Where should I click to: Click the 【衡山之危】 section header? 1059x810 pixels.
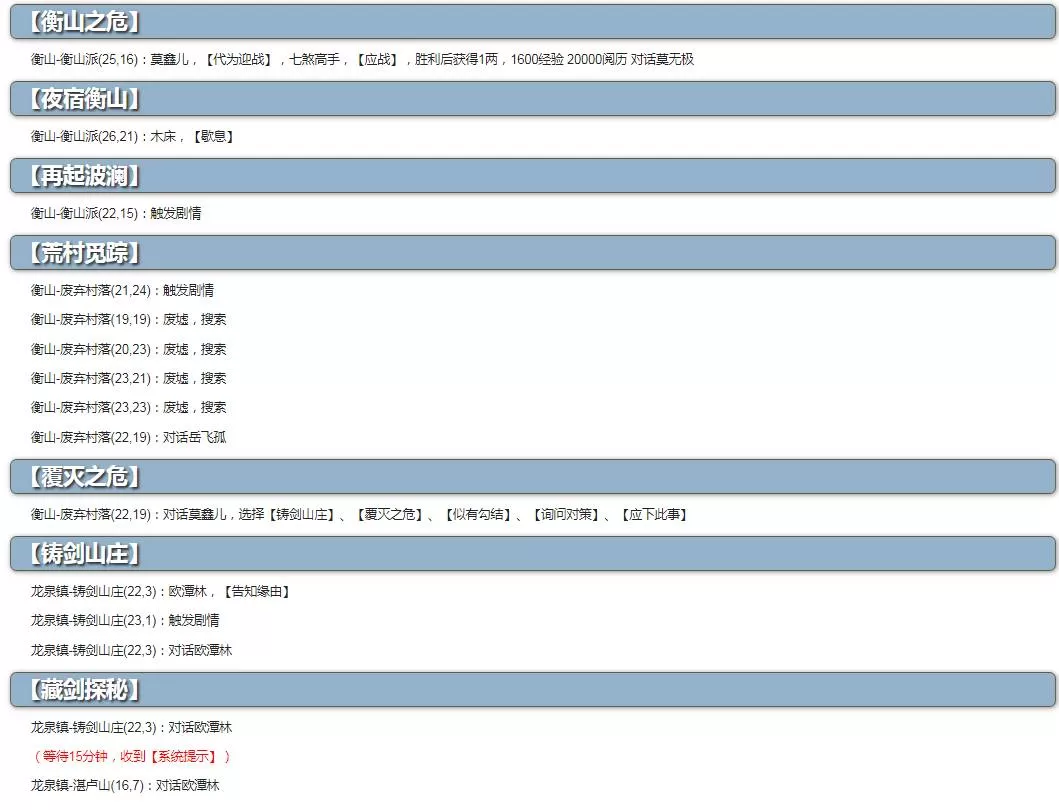532,22
